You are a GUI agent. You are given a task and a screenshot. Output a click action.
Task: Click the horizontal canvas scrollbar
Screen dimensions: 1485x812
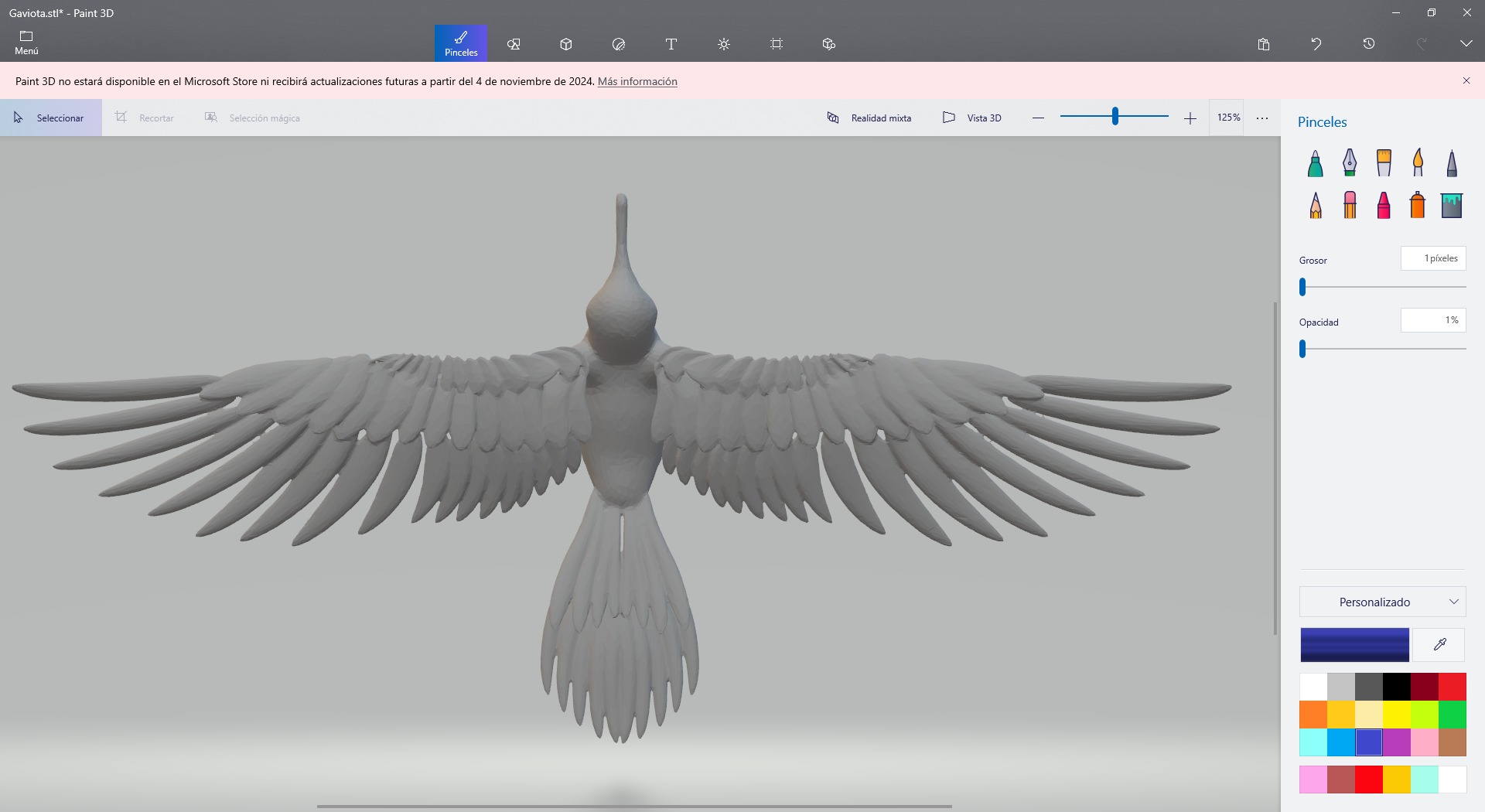[634, 807]
